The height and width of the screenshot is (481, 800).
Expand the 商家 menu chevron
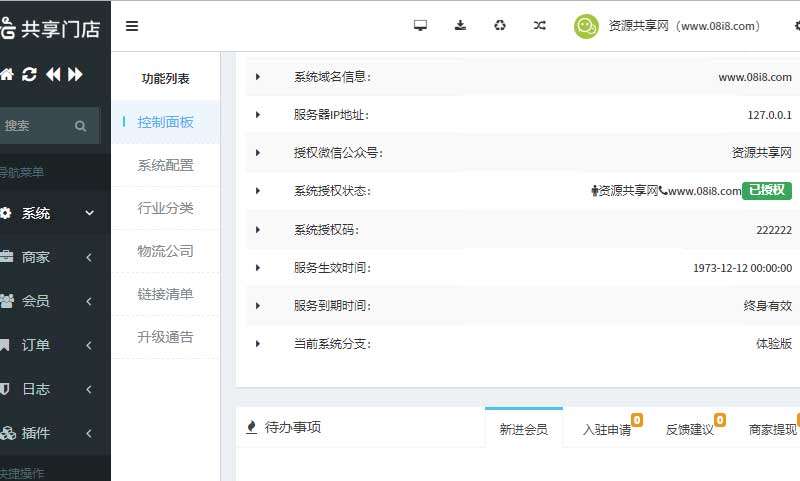[89, 257]
